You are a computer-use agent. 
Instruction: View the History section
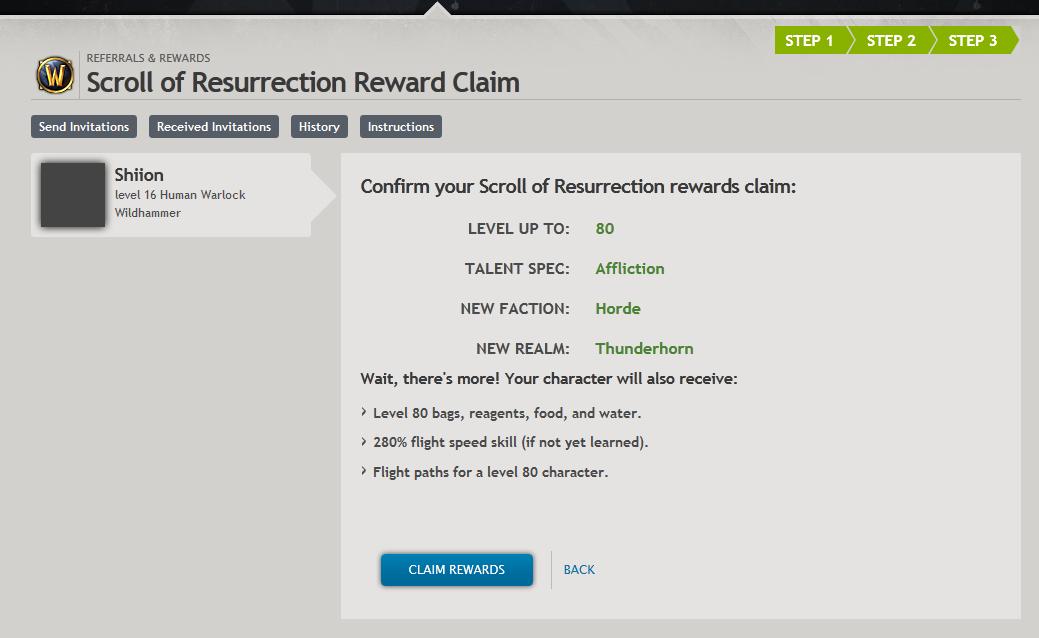(318, 126)
